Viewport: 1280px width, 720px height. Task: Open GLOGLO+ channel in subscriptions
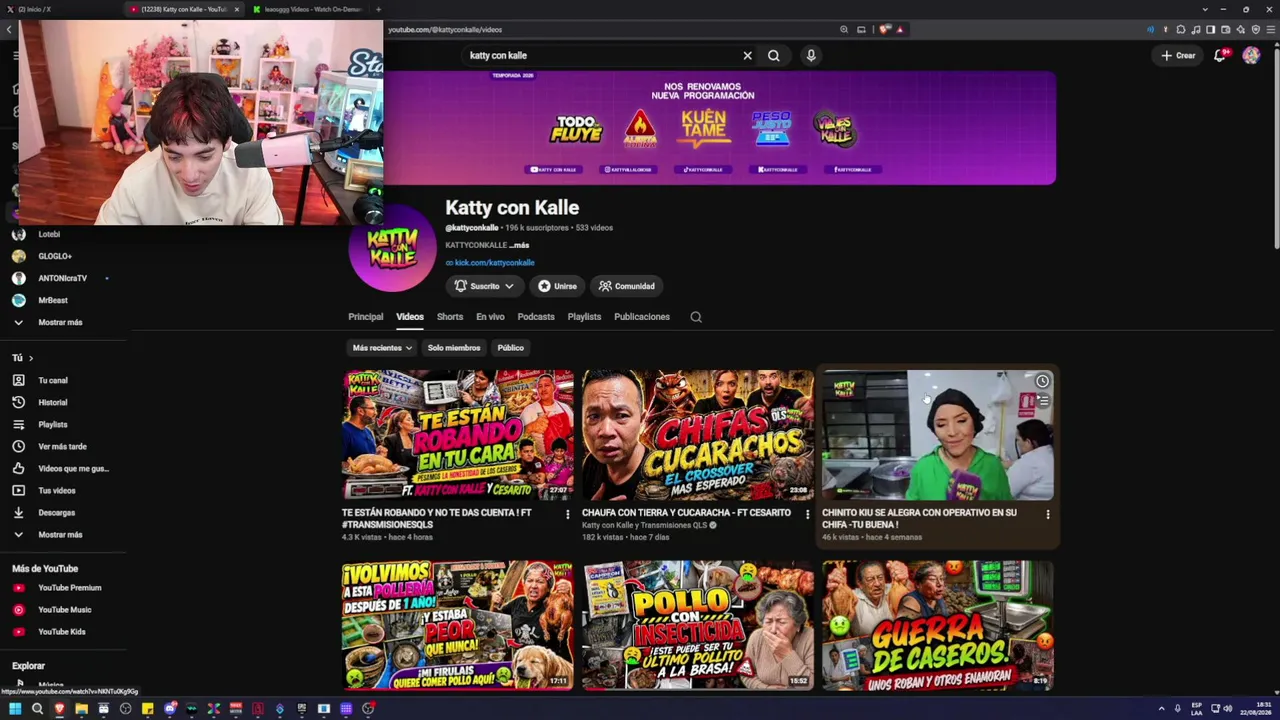tap(55, 257)
